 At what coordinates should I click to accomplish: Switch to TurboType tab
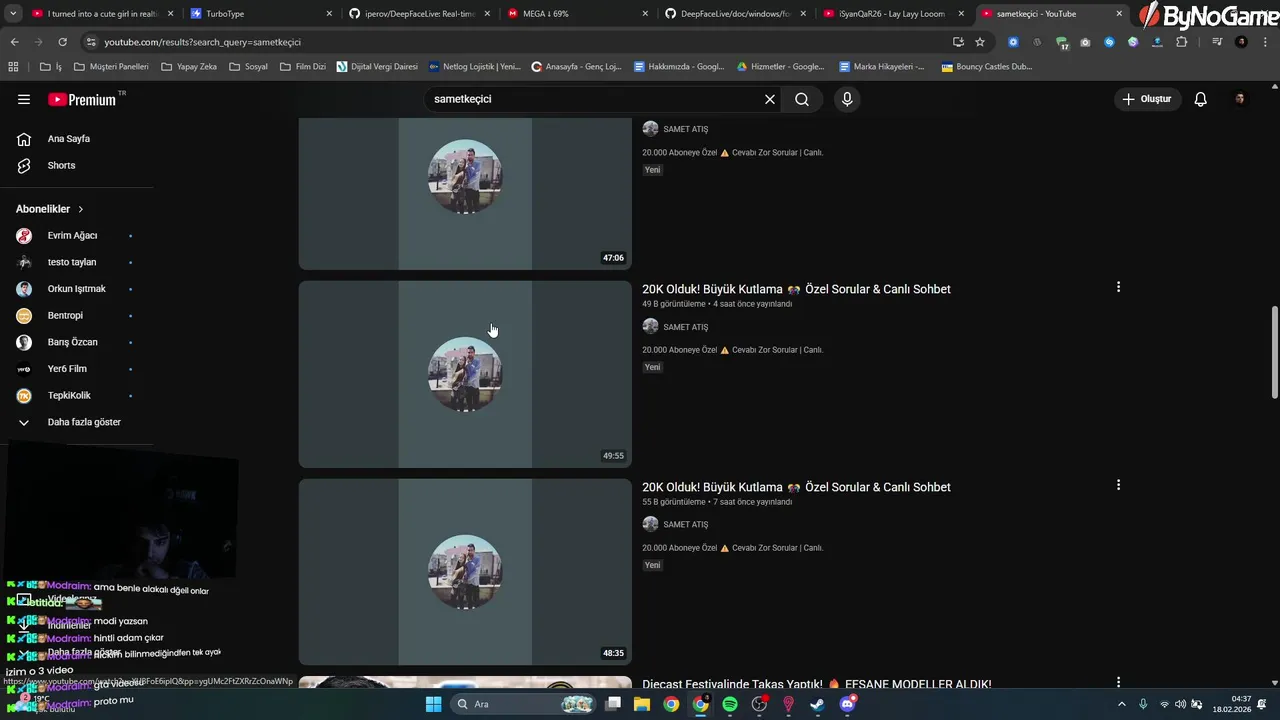coord(260,14)
